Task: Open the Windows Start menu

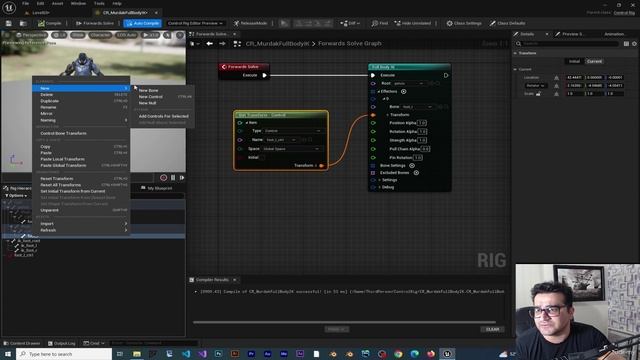Action: click(x=8, y=354)
